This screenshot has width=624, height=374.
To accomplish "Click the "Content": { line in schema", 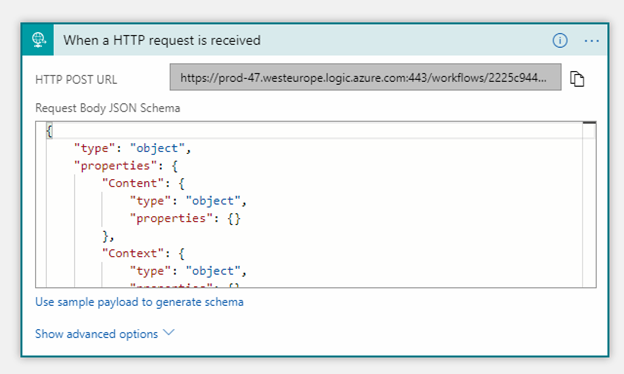I will (143, 183).
